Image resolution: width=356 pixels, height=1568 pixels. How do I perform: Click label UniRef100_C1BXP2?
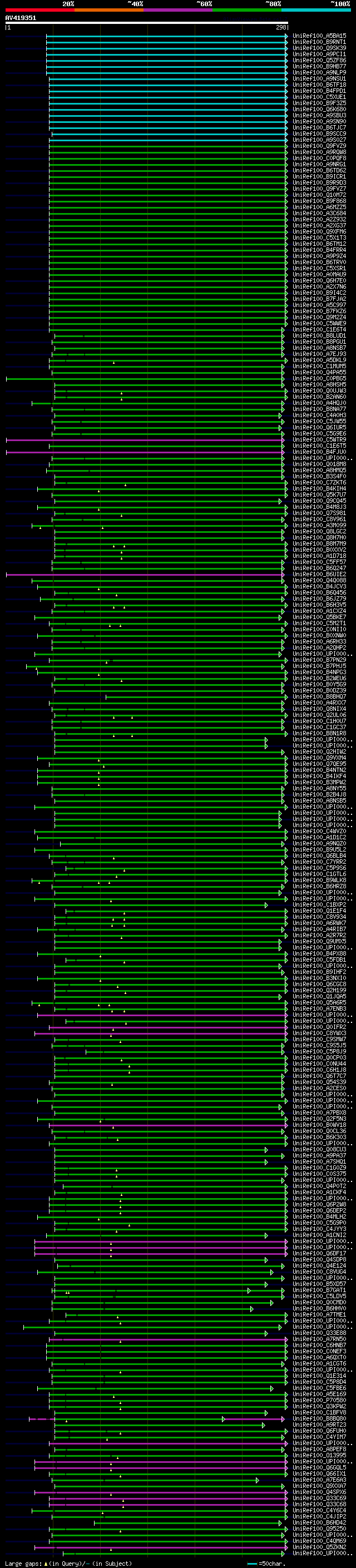click(319, 905)
